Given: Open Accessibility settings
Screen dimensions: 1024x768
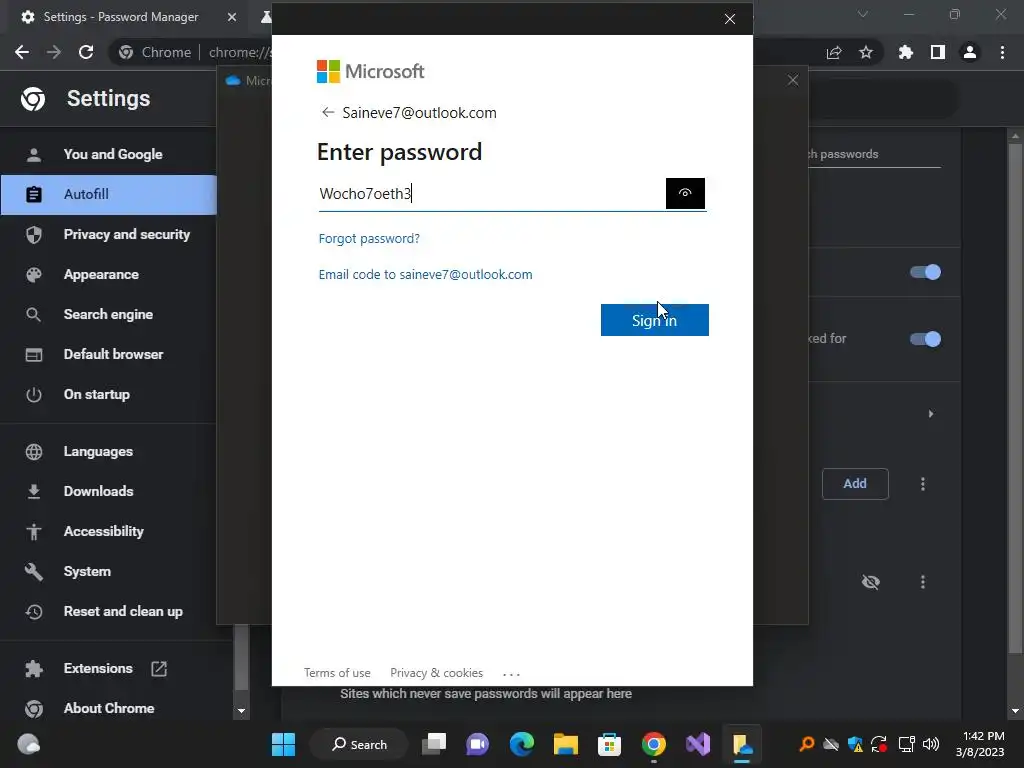Looking at the screenshot, I should pyautogui.click(x=108, y=531).
